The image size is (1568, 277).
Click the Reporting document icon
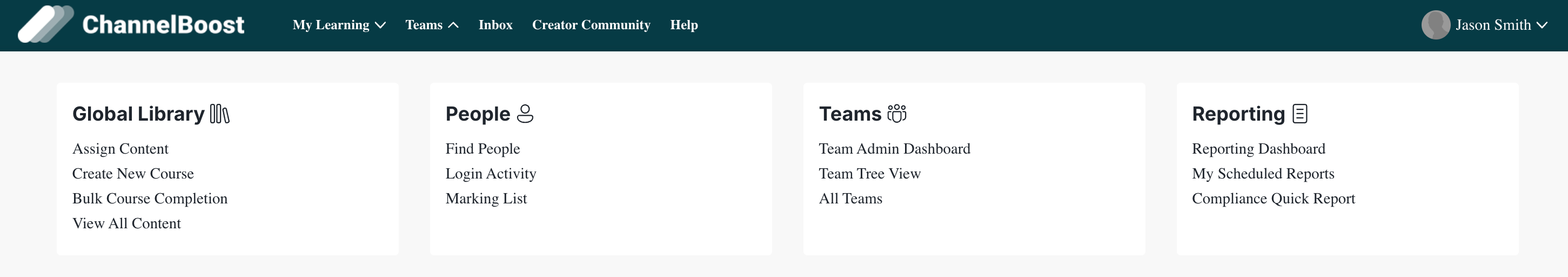pos(1299,114)
